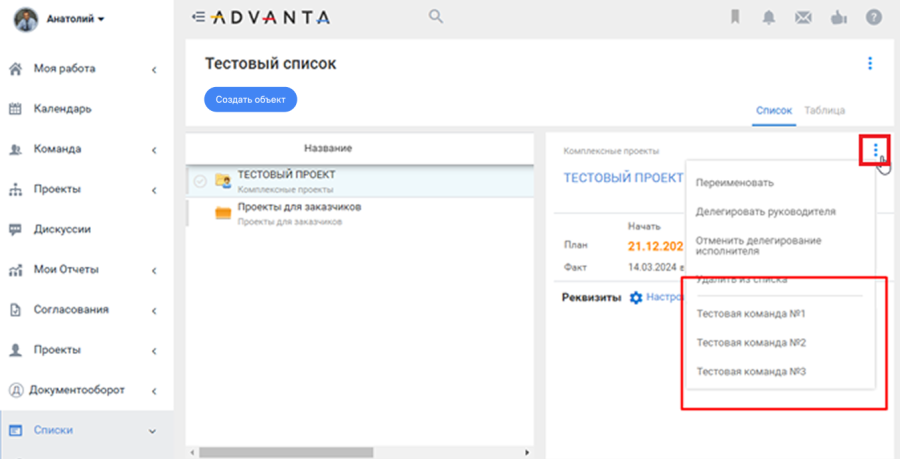Click the Проекты hierarchy icon
The width and height of the screenshot is (900, 459).
(16, 190)
